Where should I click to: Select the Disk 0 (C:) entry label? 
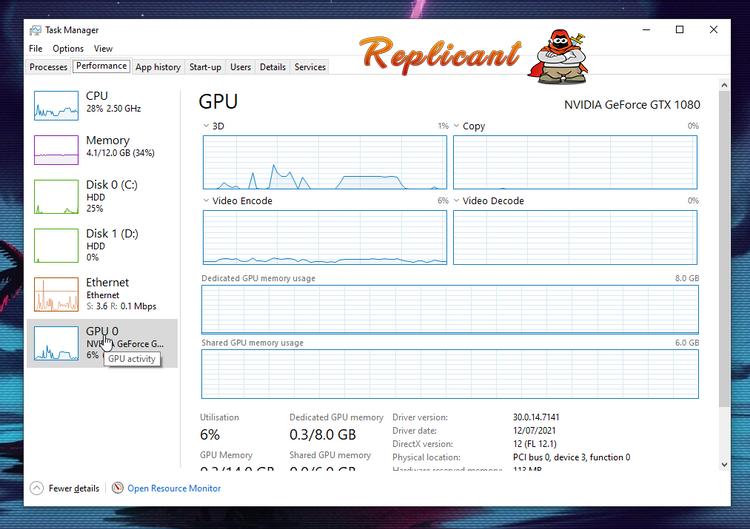tap(111, 185)
